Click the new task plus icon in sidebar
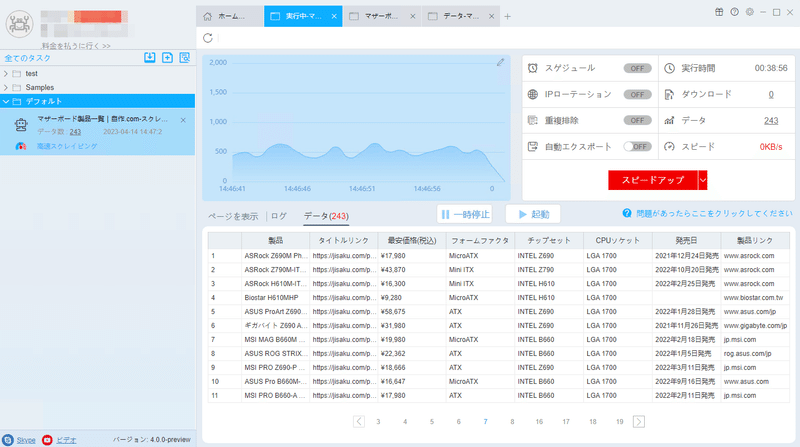 167,57
